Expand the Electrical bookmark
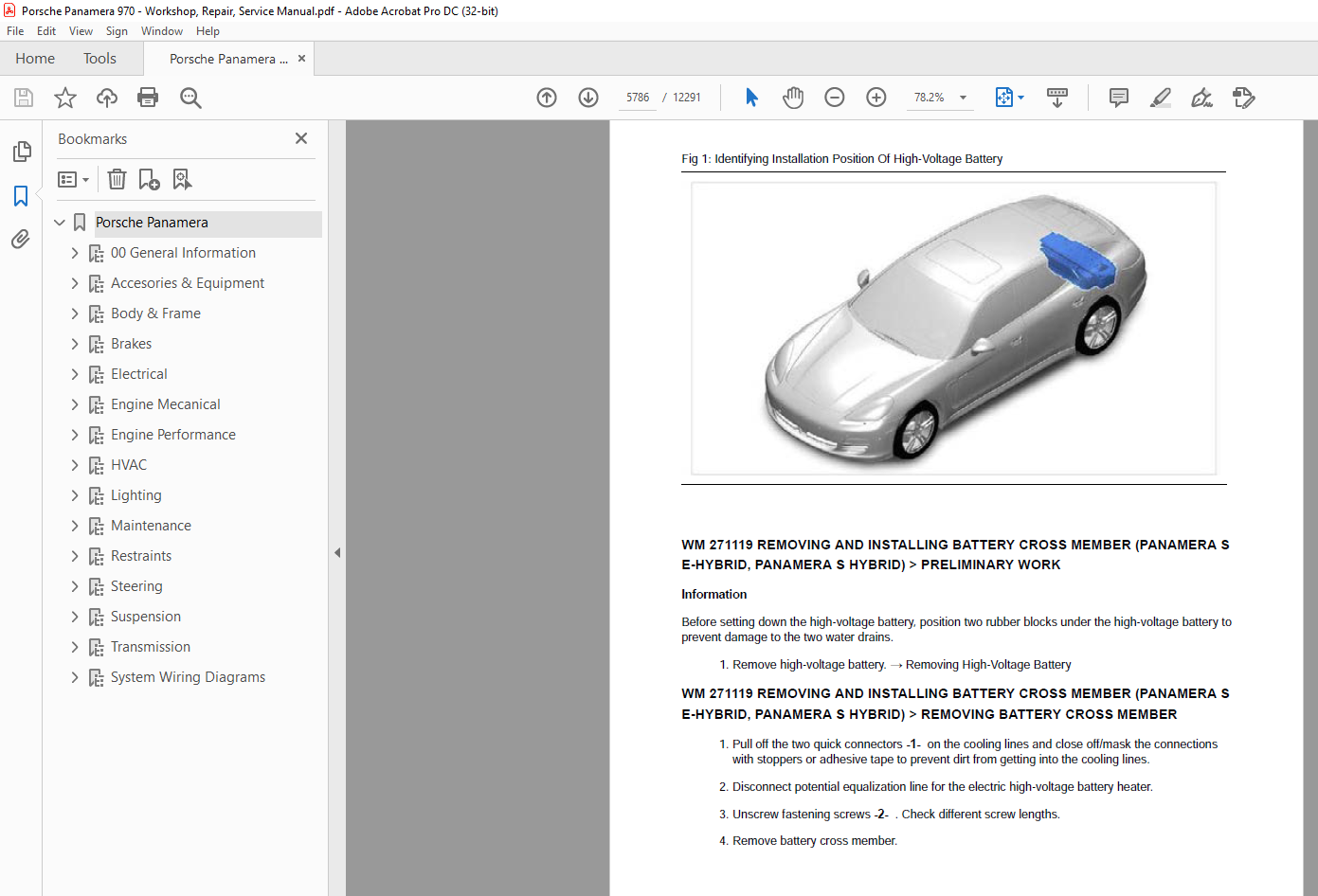 pyautogui.click(x=75, y=374)
